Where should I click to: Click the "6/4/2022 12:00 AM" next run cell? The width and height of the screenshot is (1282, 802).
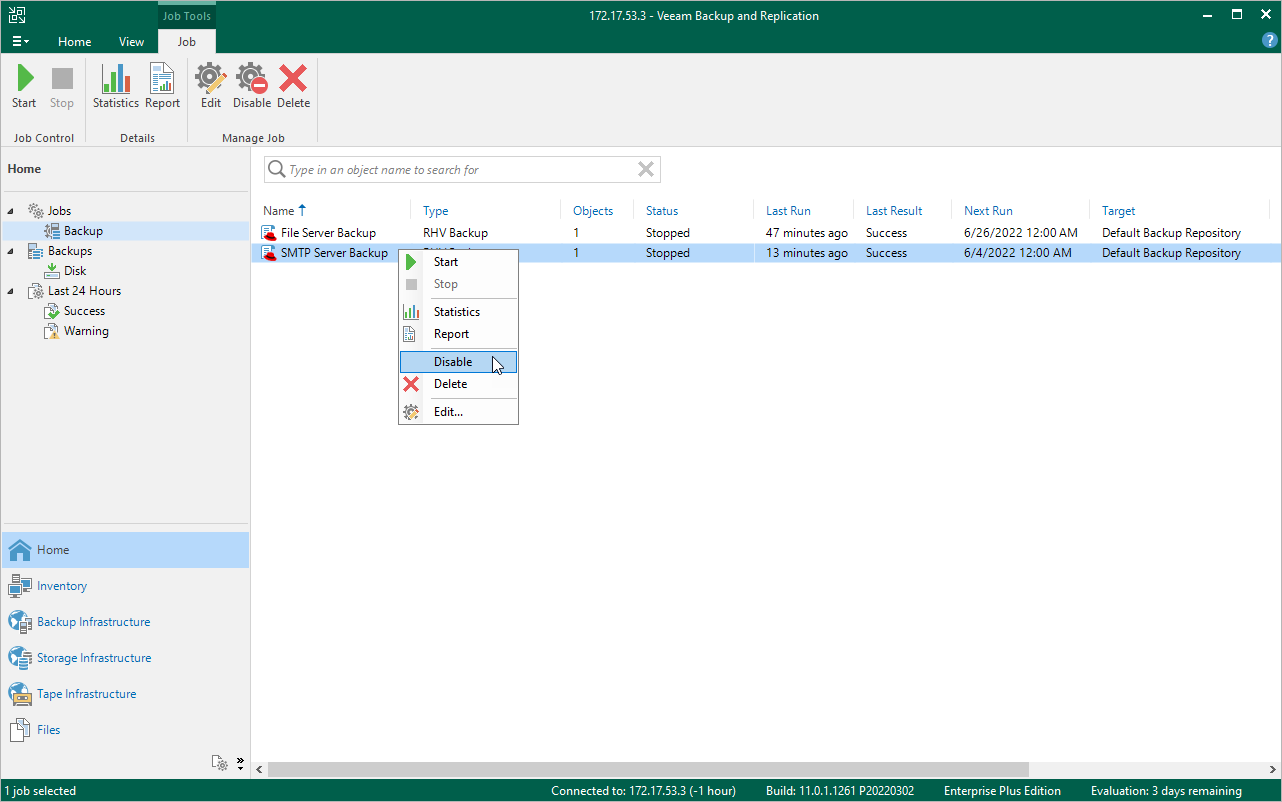point(1018,253)
